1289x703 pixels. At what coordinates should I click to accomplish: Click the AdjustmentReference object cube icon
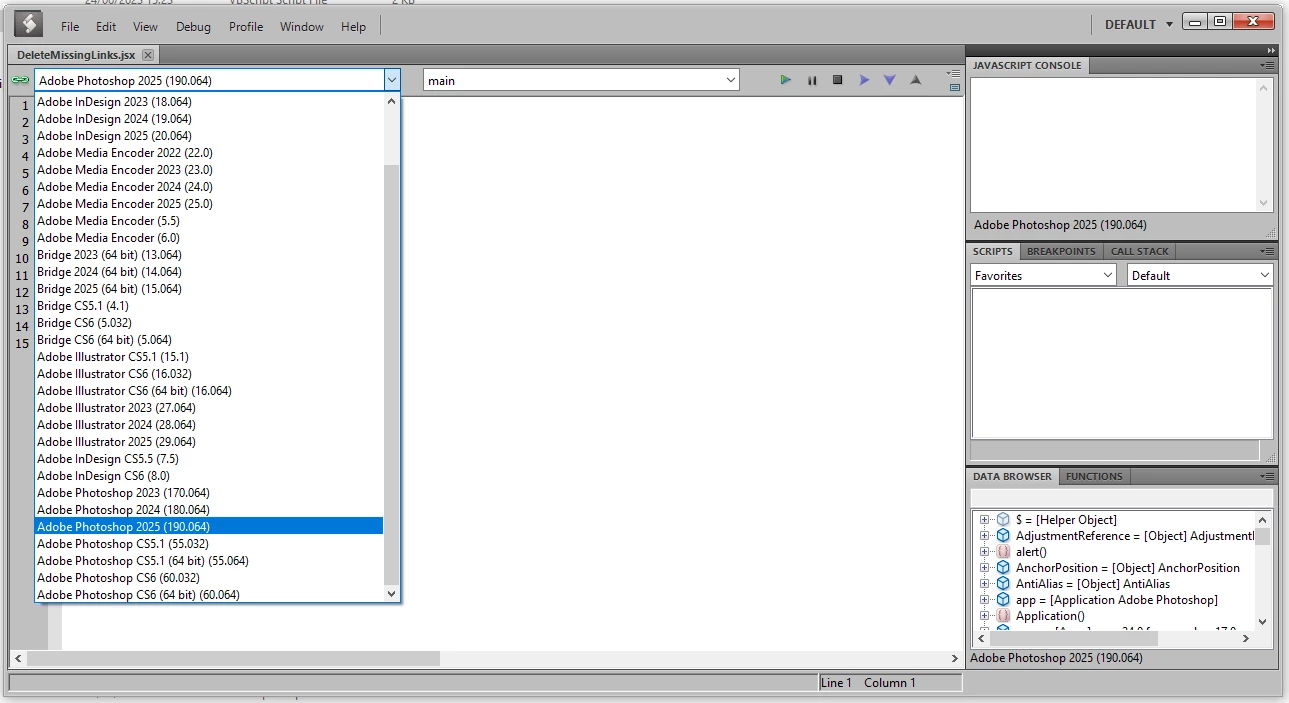click(1003, 536)
